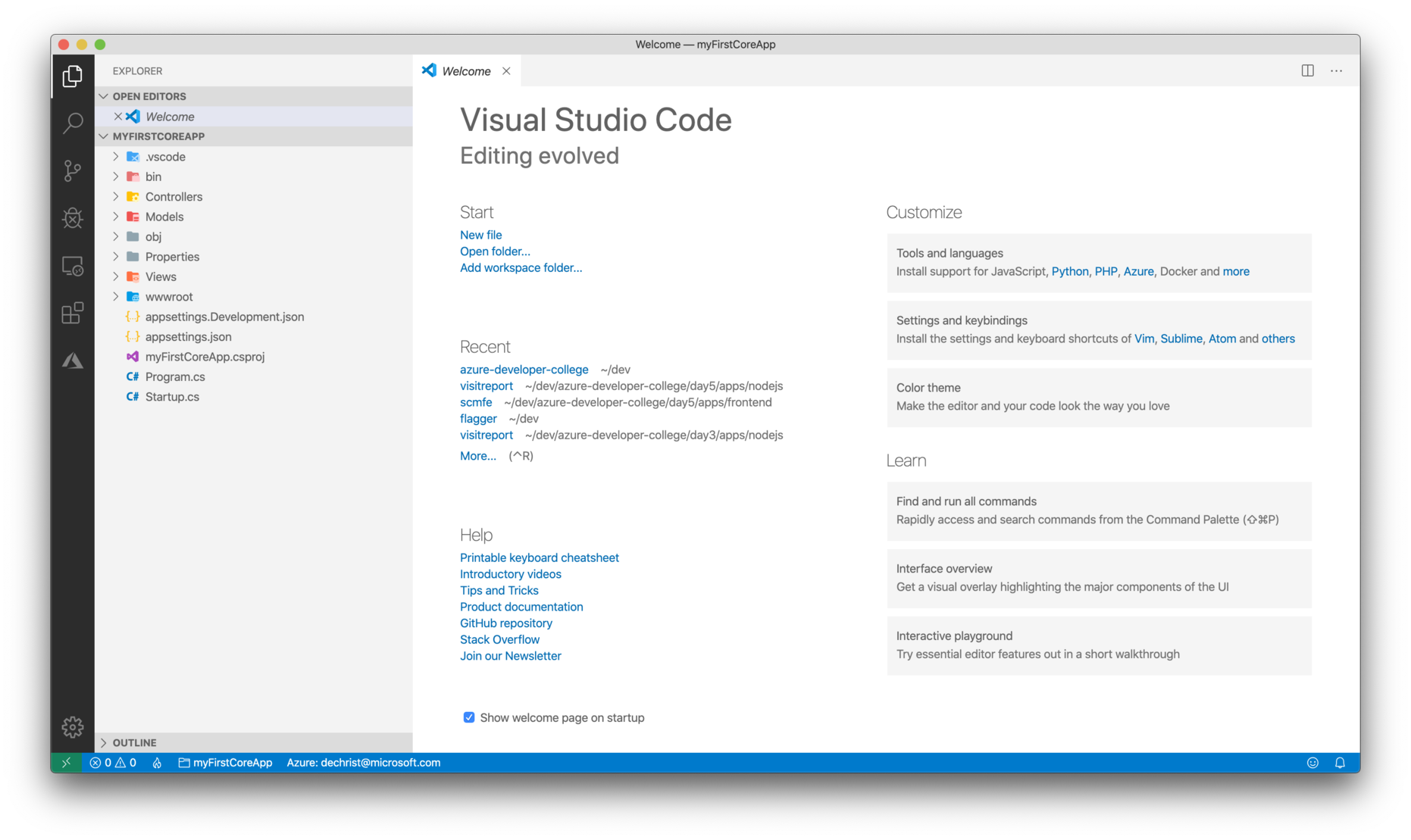Split the editor using the top-right icon
1411x840 pixels.
click(x=1307, y=70)
